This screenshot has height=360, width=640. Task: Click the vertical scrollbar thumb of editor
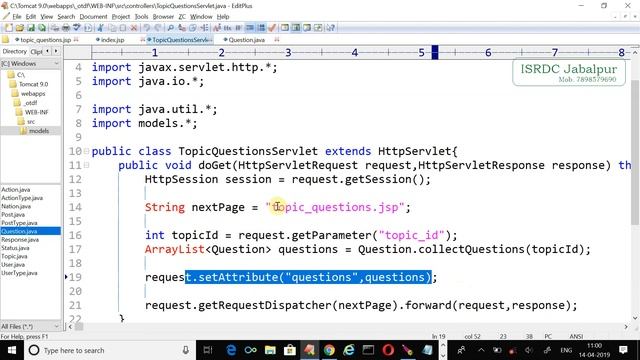(635, 152)
